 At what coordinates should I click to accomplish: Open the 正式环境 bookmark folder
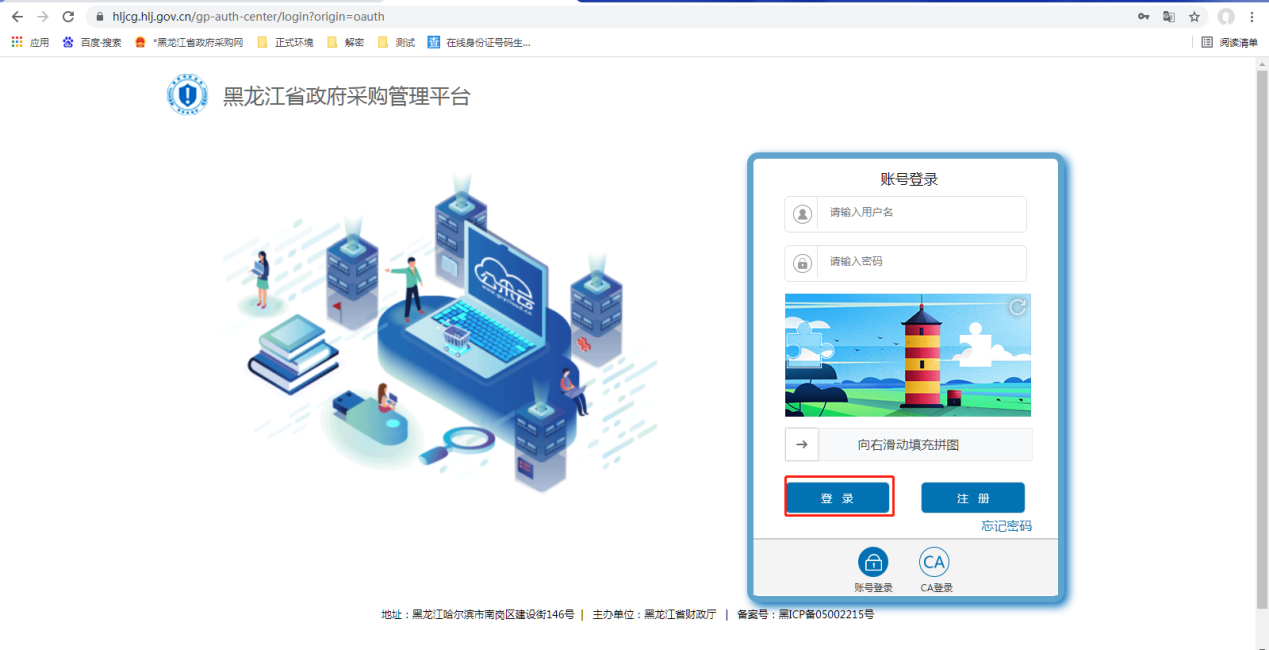pyautogui.click(x=285, y=42)
